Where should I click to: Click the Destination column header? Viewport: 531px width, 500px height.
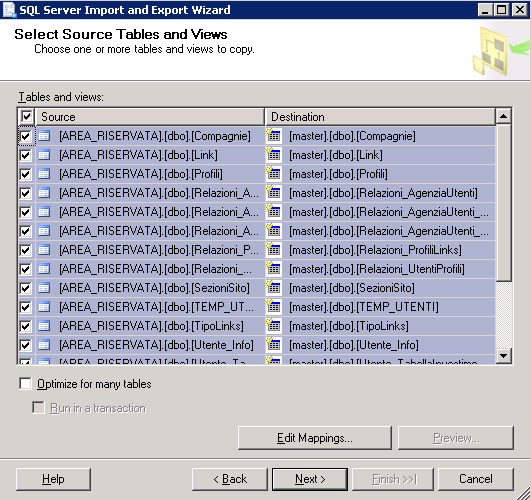(380, 117)
